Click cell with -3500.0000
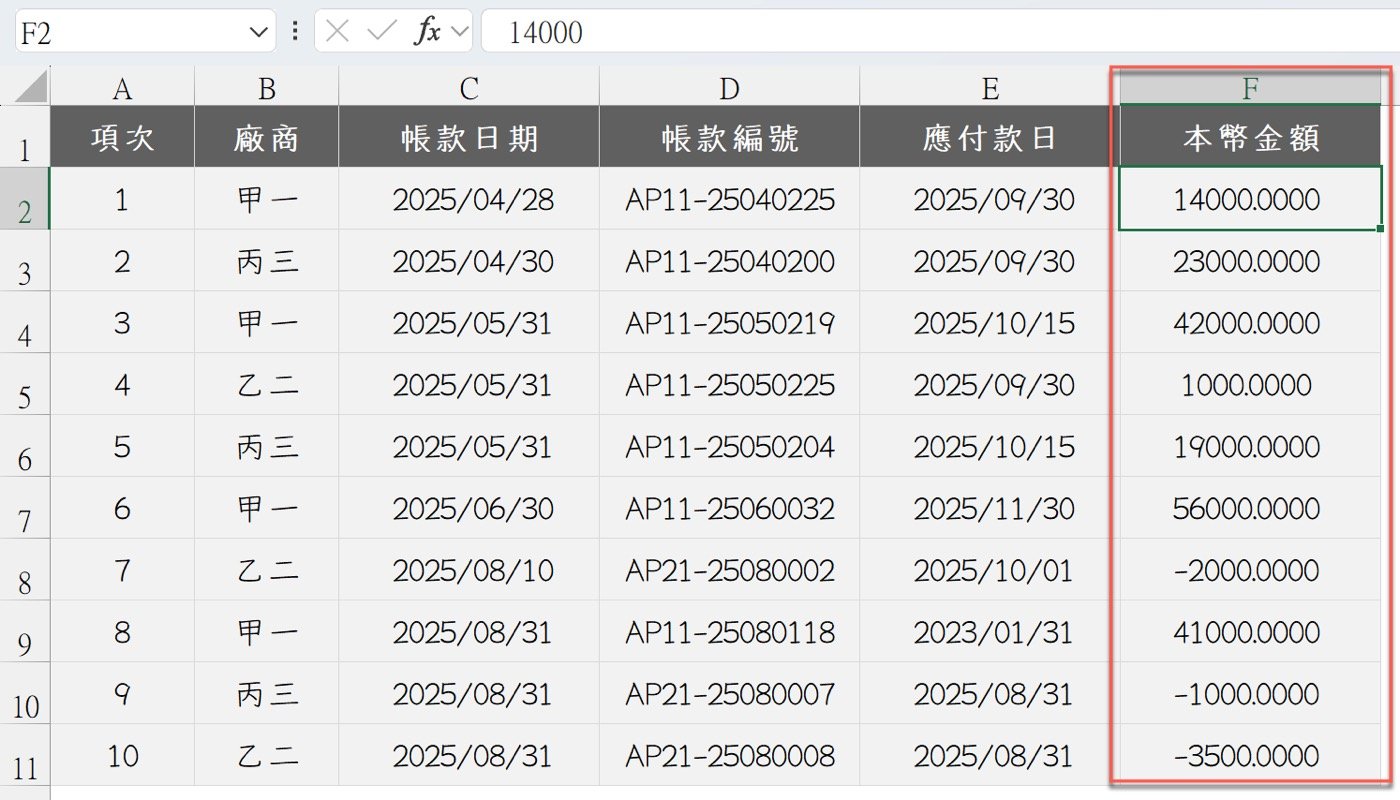This screenshot has width=1400, height=800. pyautogui.click(x=1250, y=755)
